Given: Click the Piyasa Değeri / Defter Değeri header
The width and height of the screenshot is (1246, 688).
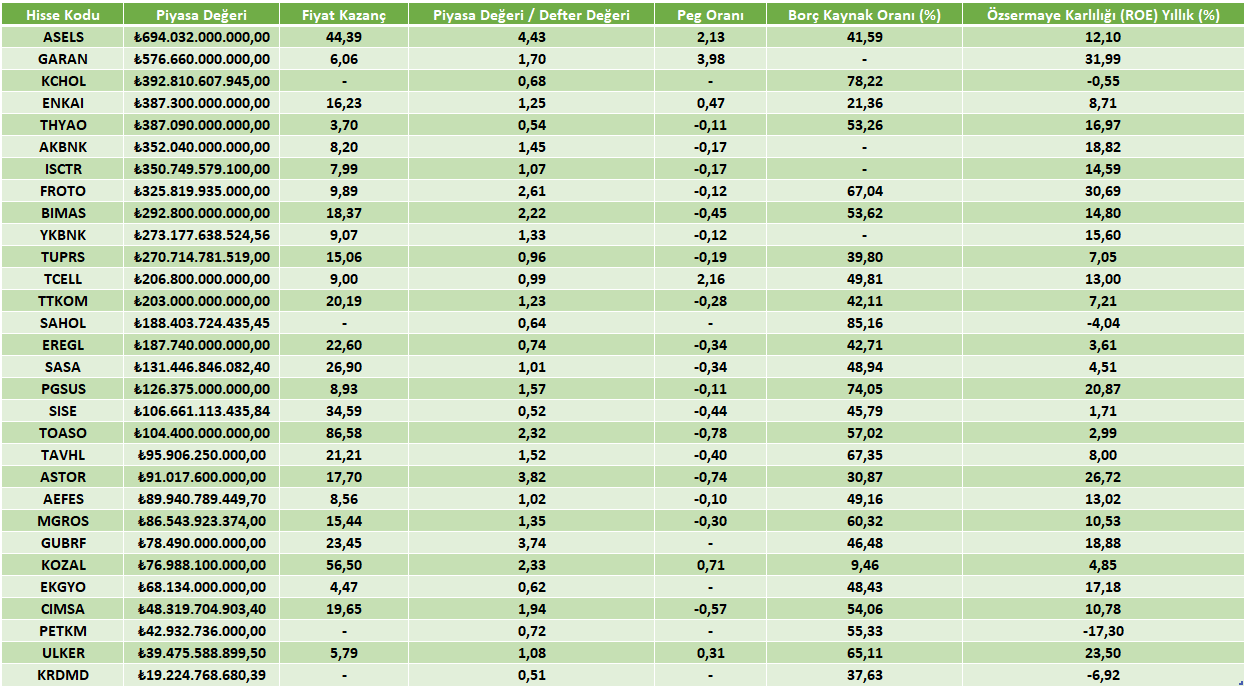Looking at the screenshot, I should [x=531, y=15].
